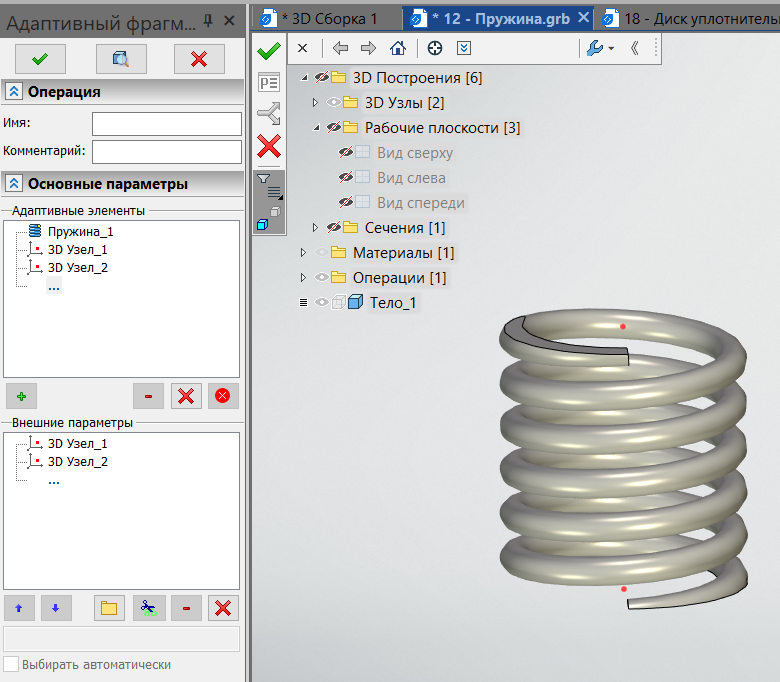Open the preview button with magnifier cube
Screen dimensions: 780x682
[121, 59]
